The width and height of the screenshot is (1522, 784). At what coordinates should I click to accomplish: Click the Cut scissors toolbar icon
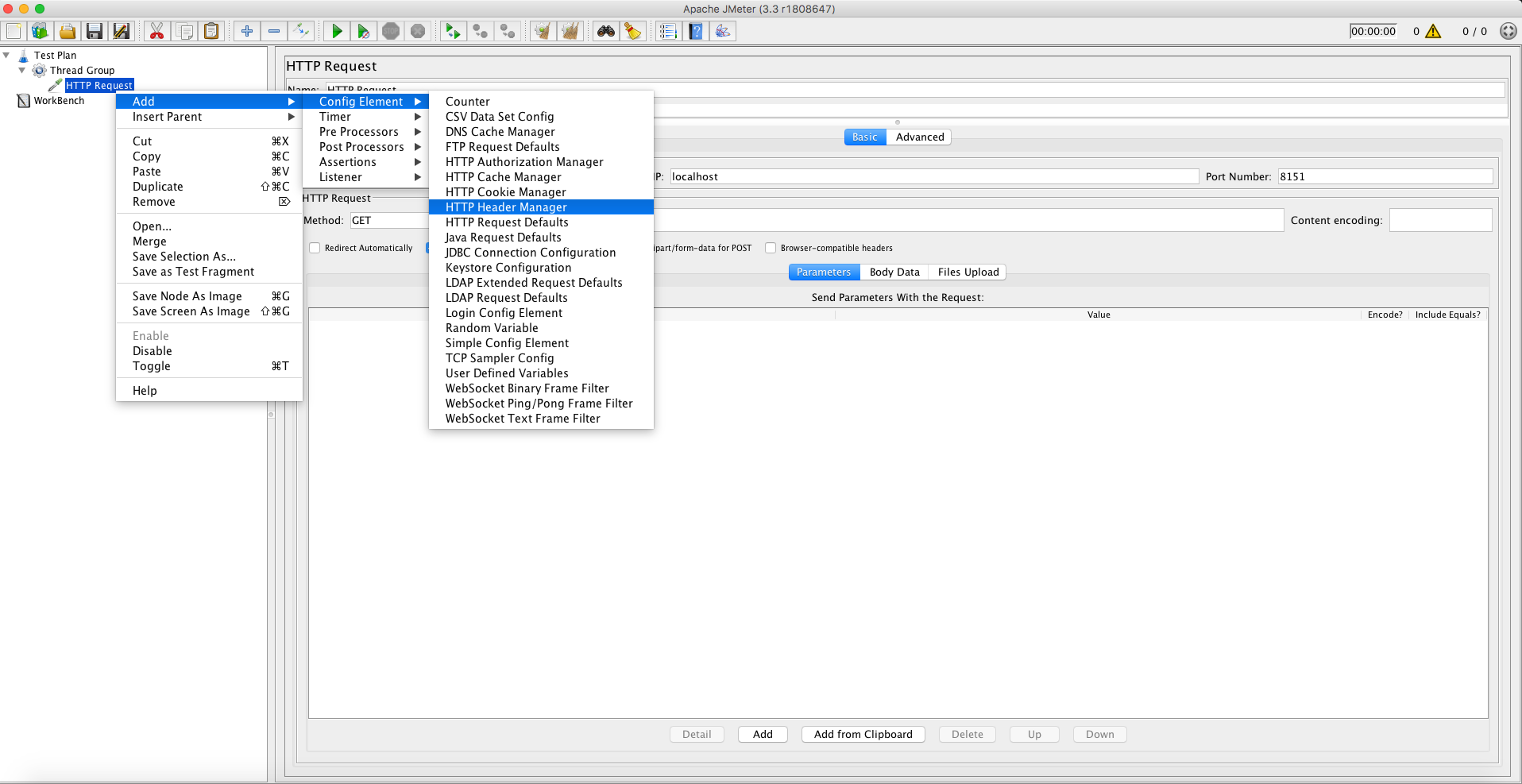pyautogui.click(x=156, y=31)
